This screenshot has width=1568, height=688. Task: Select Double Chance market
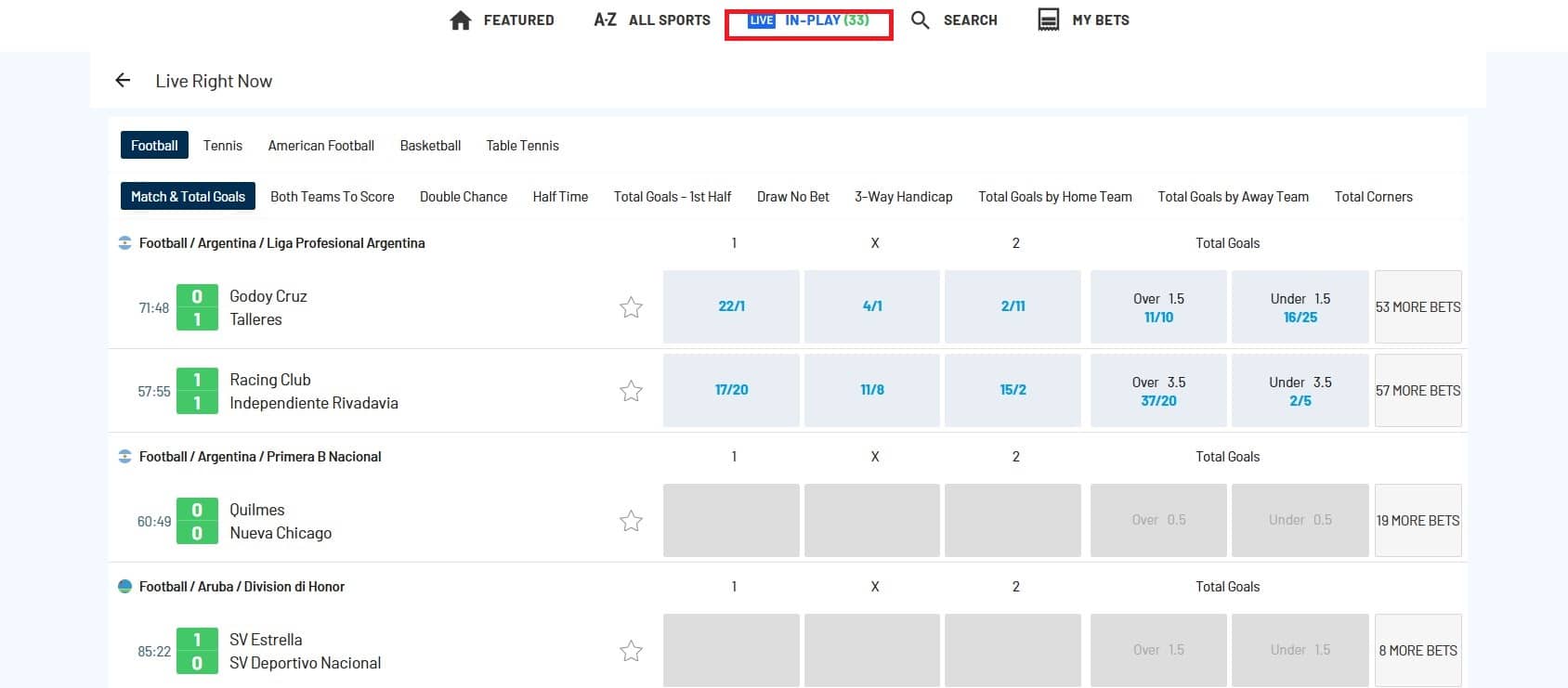pos(464,197)
